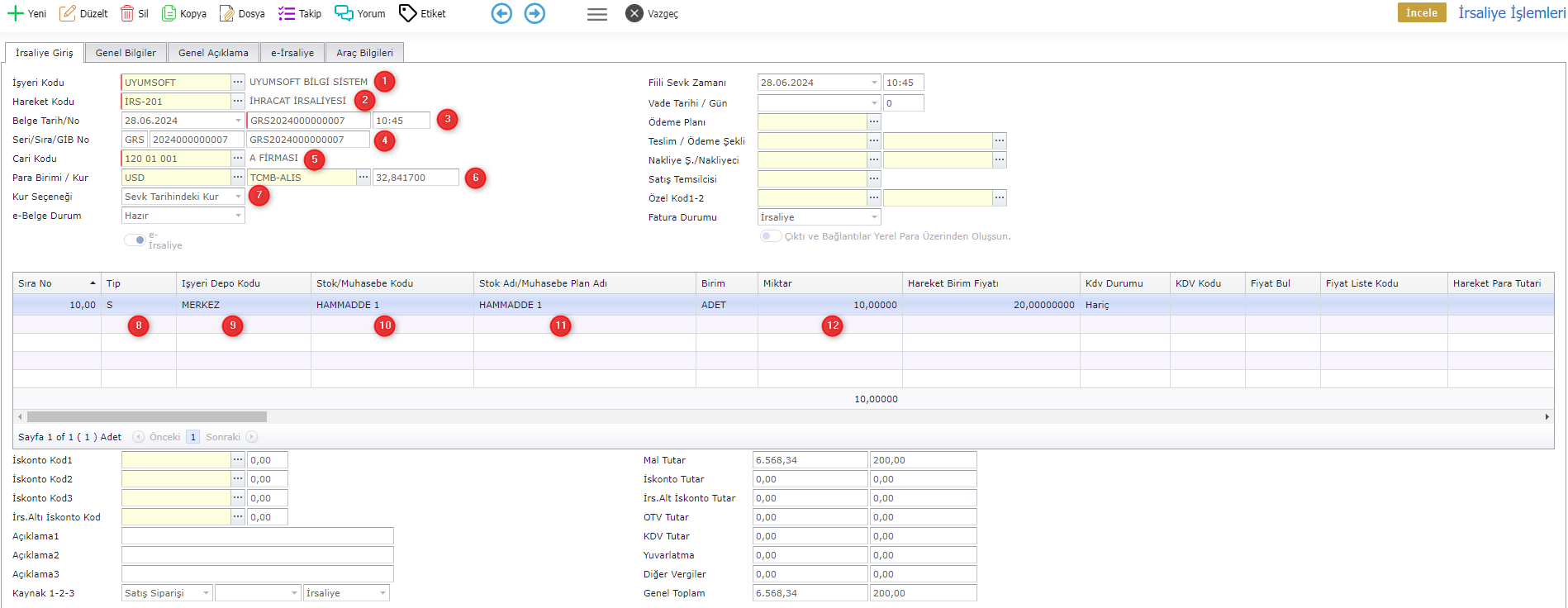
Task: Open the Yorum comment icon
Action: [344, 13]
